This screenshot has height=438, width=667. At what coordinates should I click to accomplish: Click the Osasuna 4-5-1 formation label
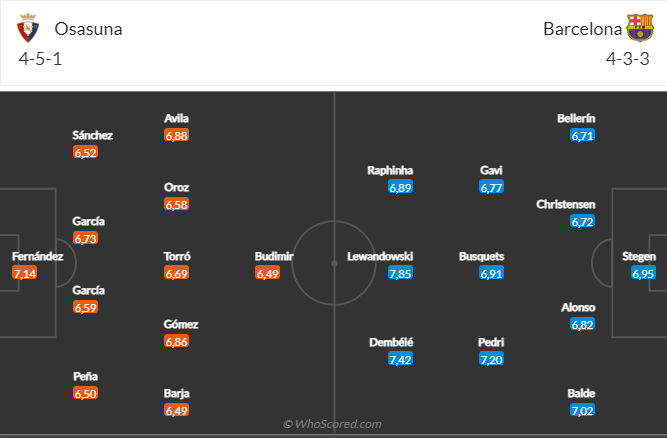(x=39, y=59)
